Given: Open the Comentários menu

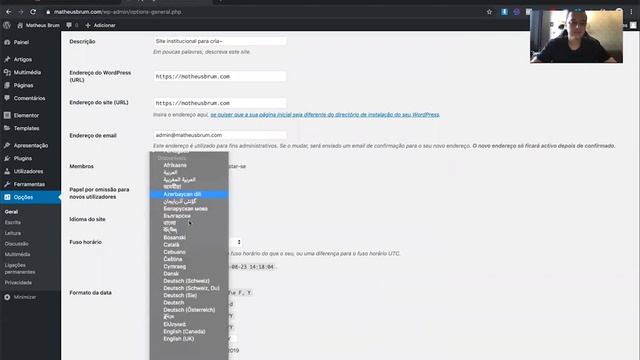Looking at the screenshot, I should [30, 98].
